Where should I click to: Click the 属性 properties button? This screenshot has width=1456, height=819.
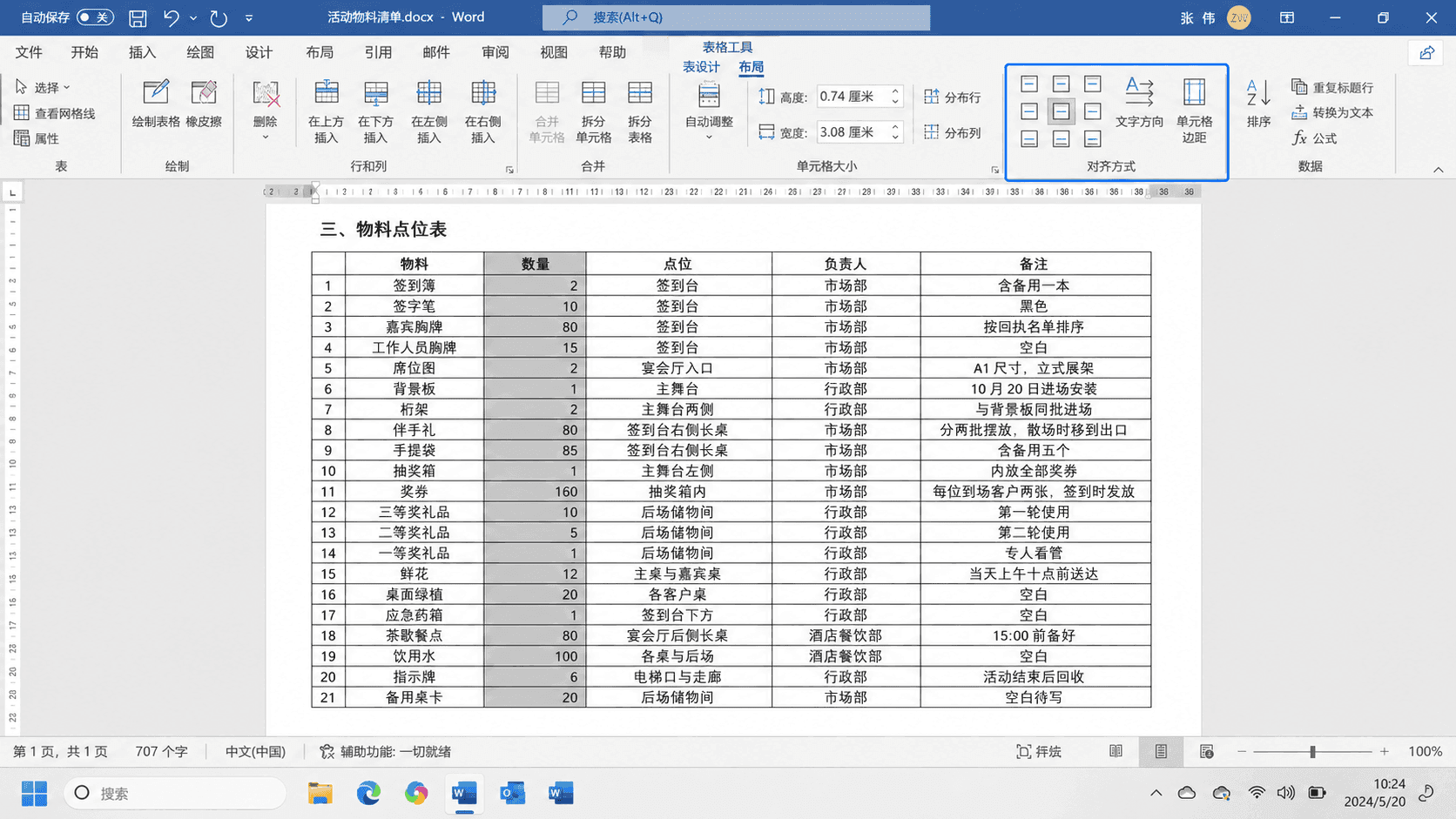[37, 138]
